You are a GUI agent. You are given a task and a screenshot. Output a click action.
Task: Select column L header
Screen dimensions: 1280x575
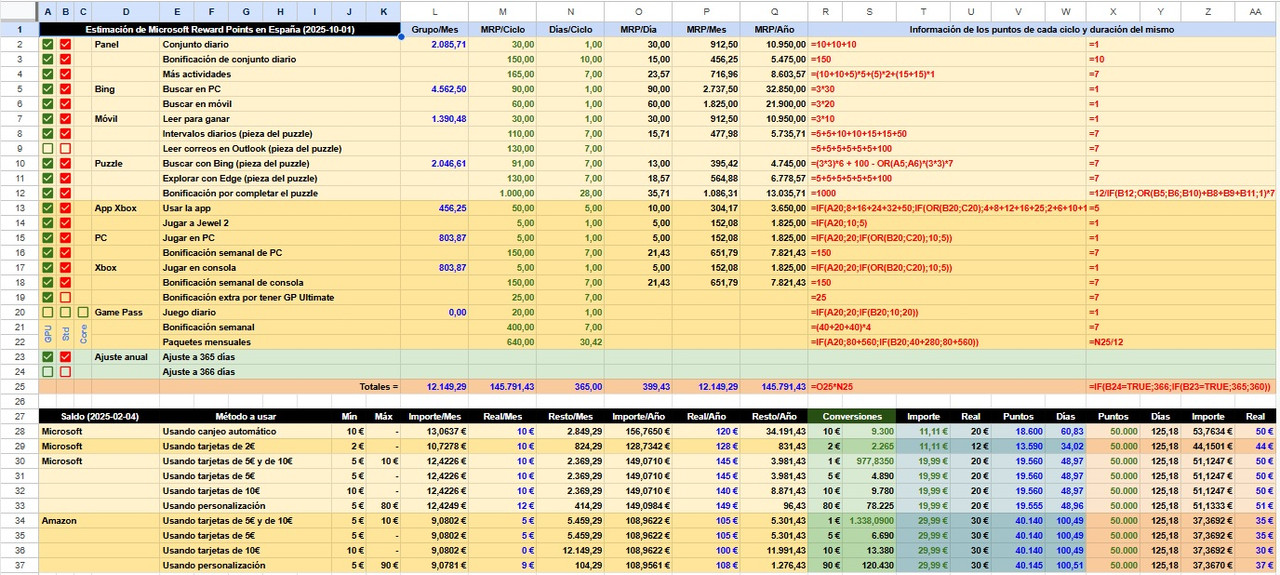pos(435,11)
